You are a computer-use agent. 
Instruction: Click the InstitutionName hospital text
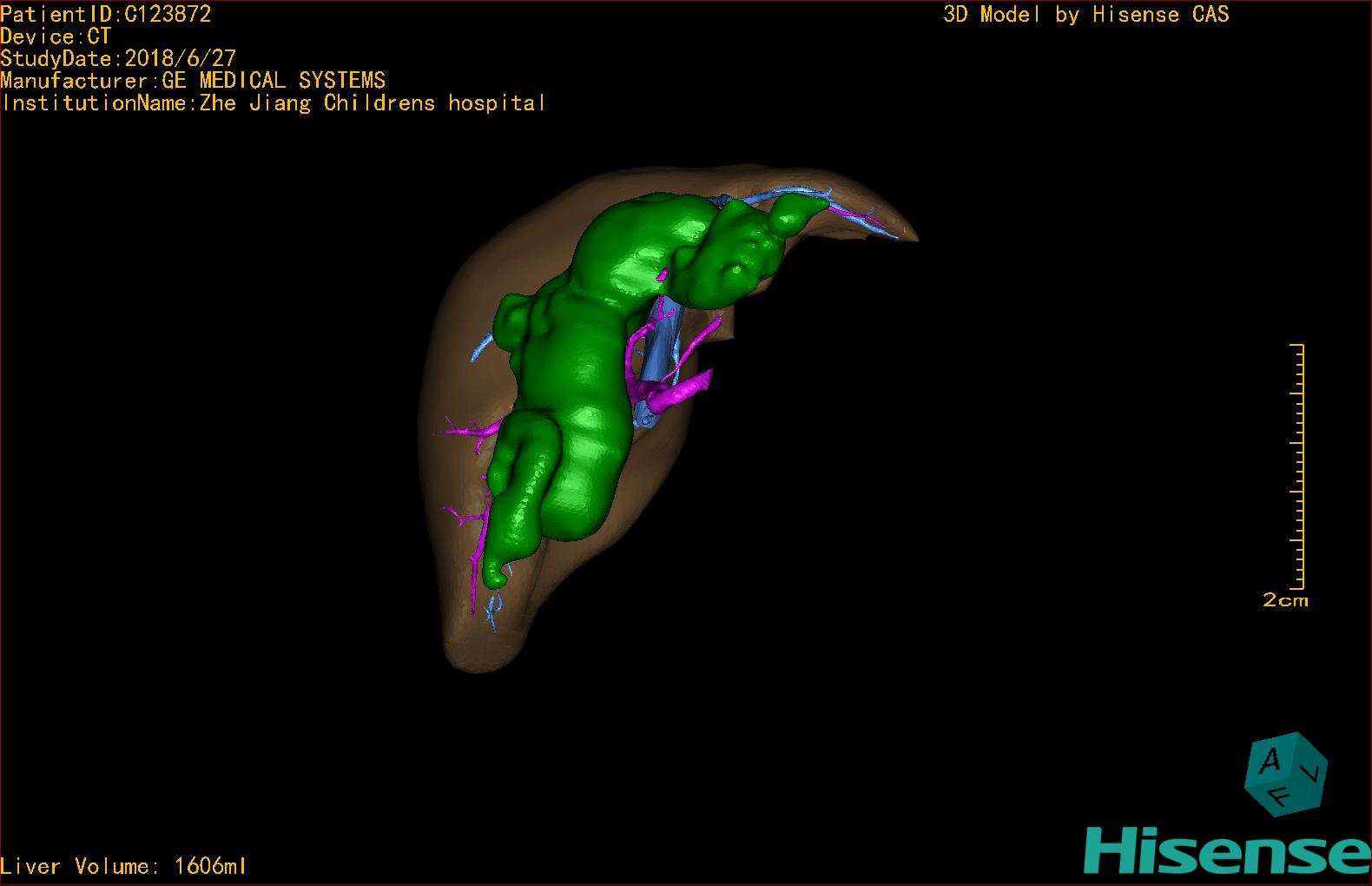tap(274, 103)
